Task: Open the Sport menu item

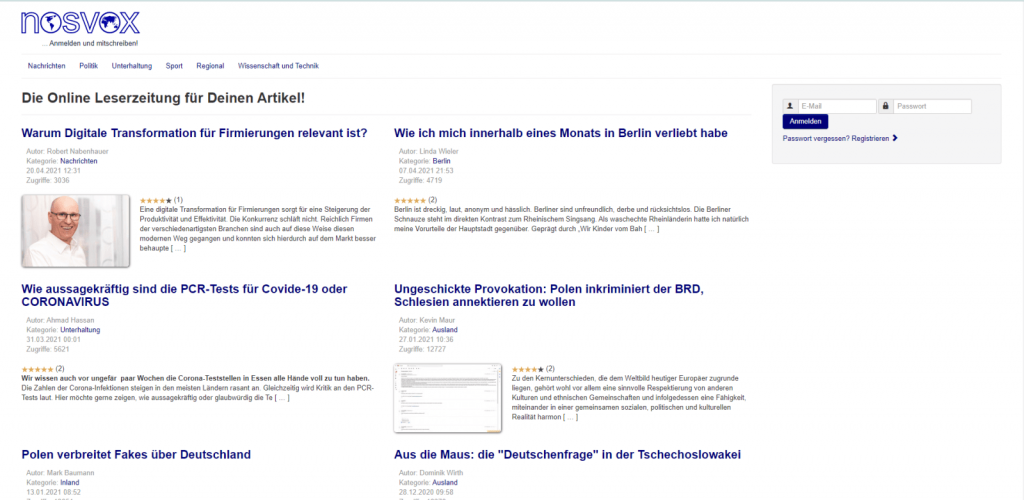Action: 174,66
